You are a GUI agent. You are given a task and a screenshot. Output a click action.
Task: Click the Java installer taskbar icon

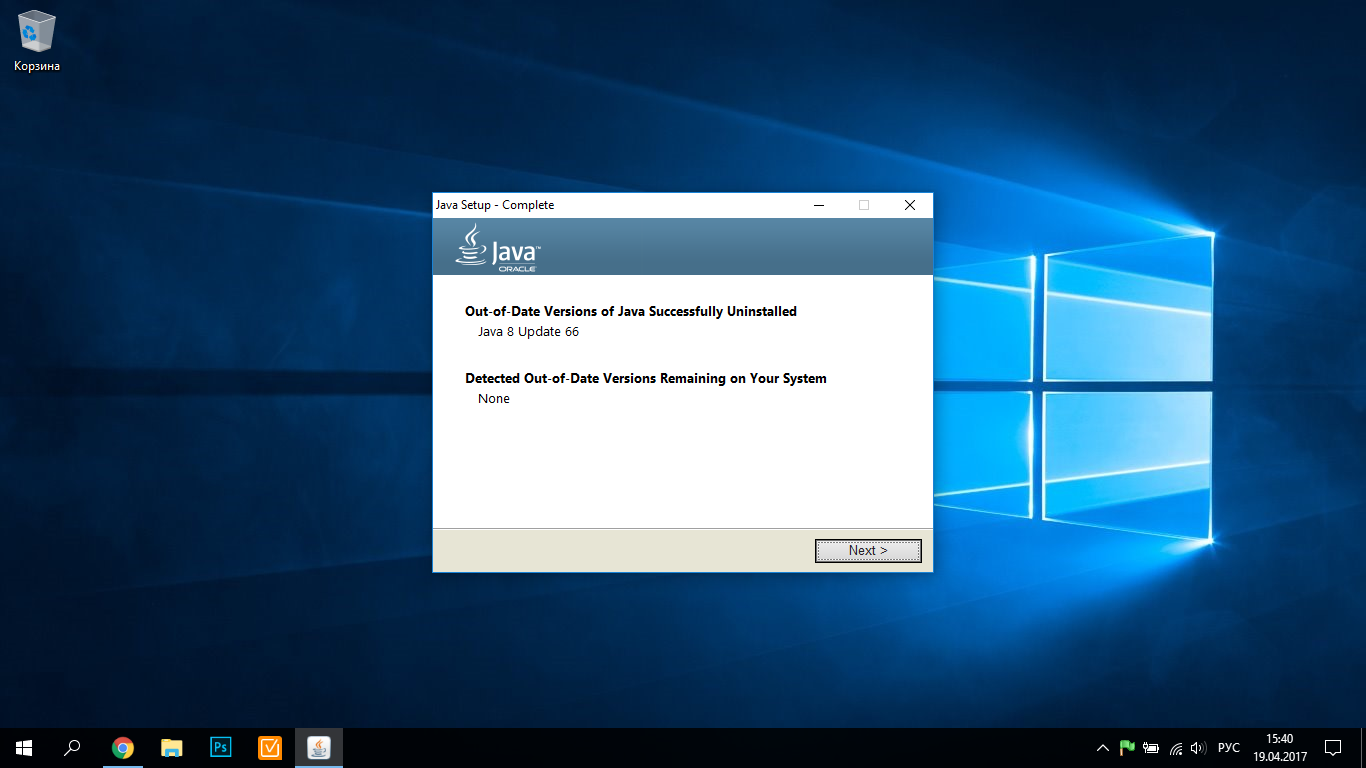(319, 747)
